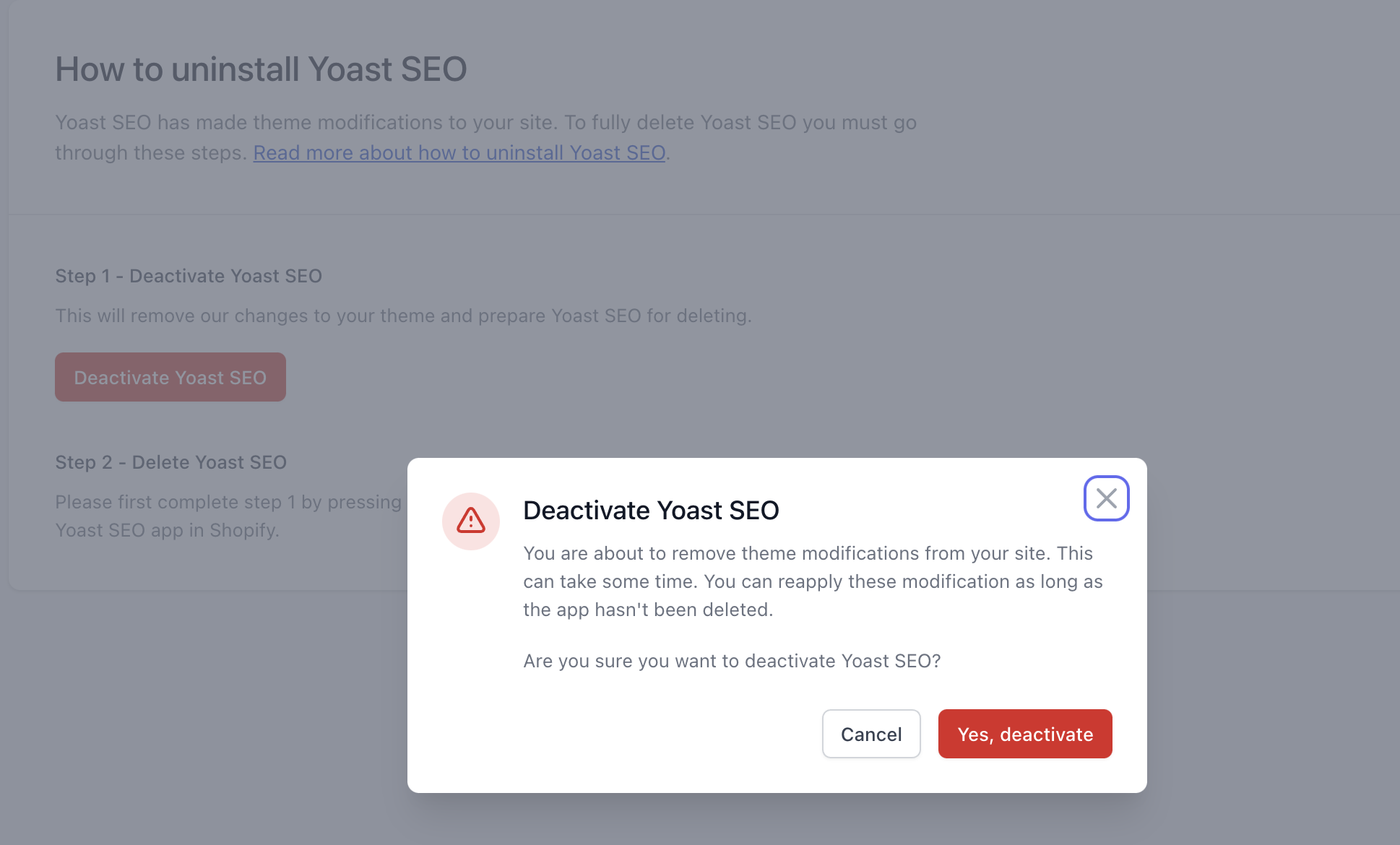Open the Read more about uninstalling link
Screen dimensions: 1400x845
point(459,153)
